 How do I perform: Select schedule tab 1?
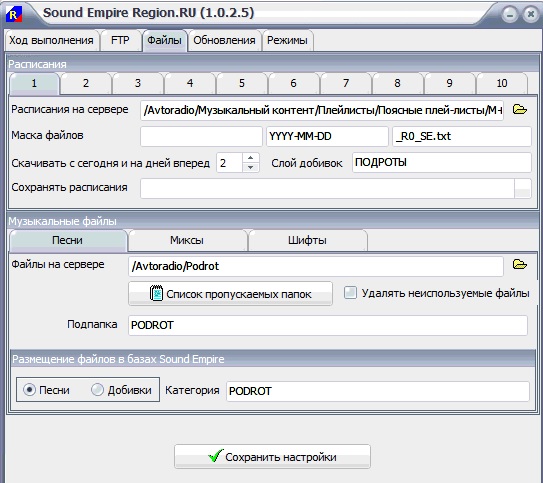click(34, 83)
